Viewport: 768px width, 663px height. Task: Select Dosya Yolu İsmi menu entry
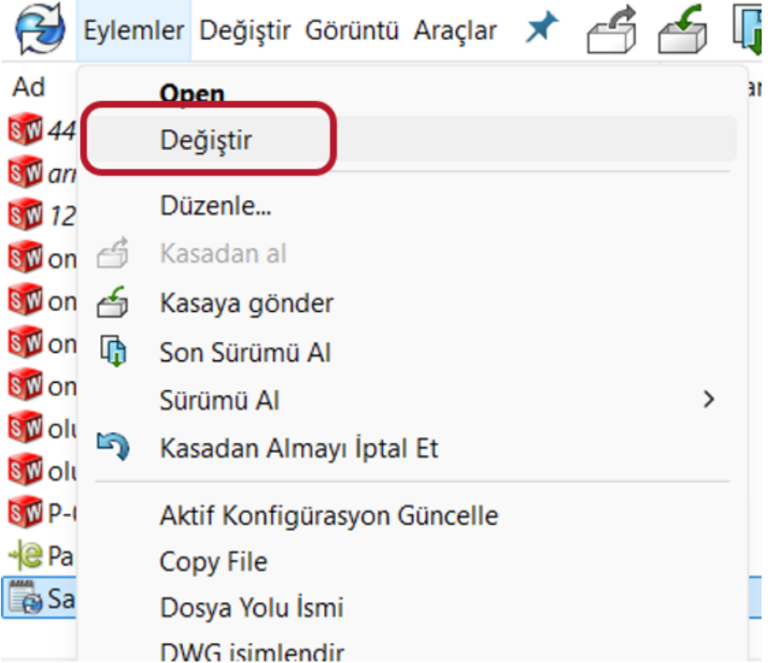tap(251, 607)
